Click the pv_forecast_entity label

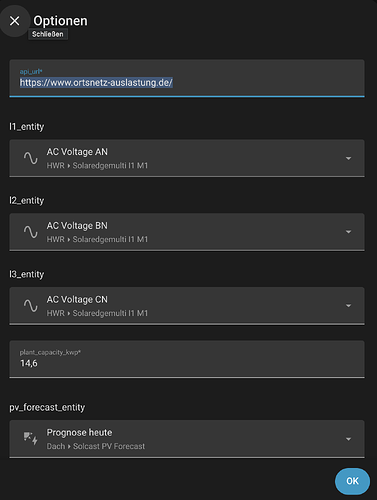(x=47, y=407)
